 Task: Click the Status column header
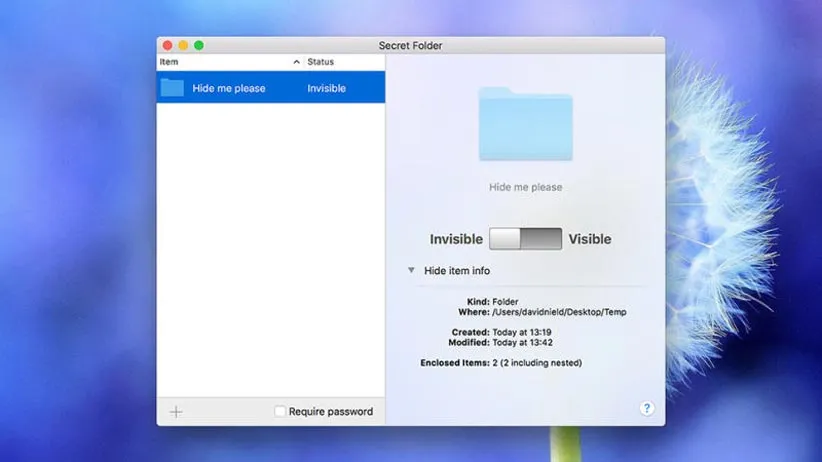pos(321,62)
